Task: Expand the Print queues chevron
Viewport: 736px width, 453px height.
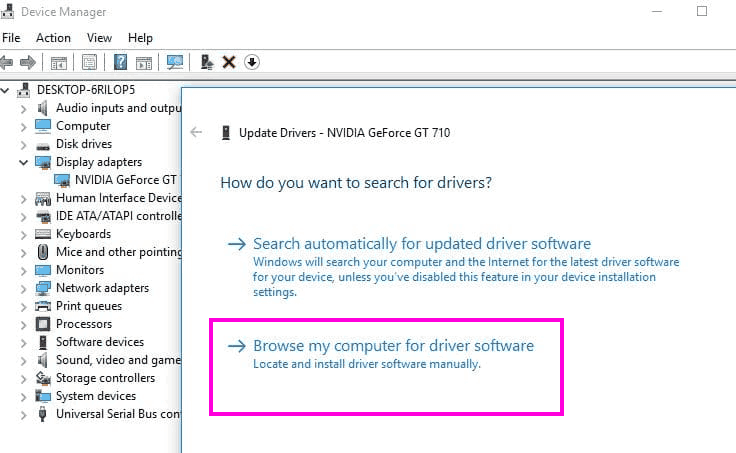Action: point(23,307)
